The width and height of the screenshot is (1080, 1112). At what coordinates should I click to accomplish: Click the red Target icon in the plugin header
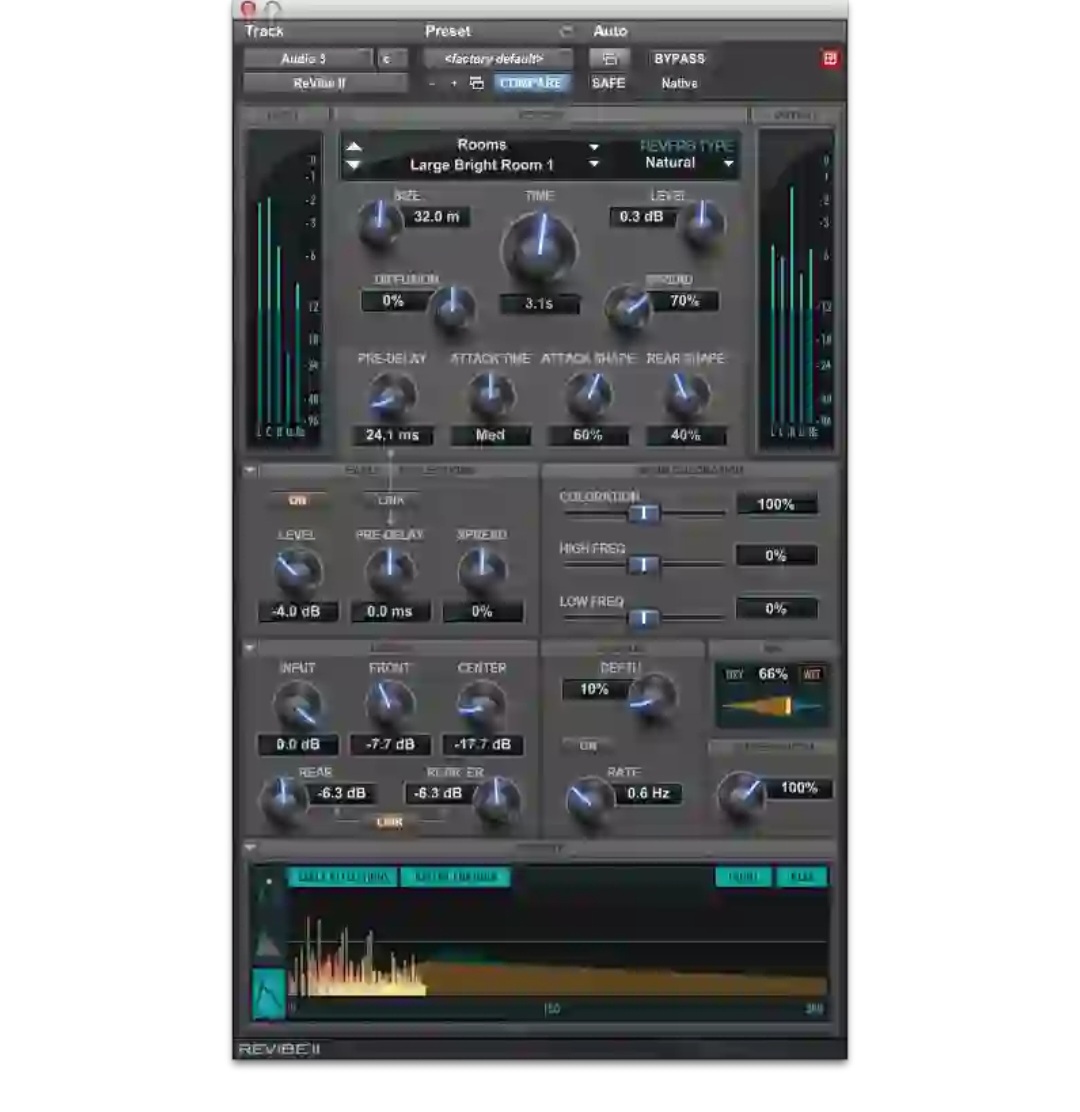click(x=829, y=59)
